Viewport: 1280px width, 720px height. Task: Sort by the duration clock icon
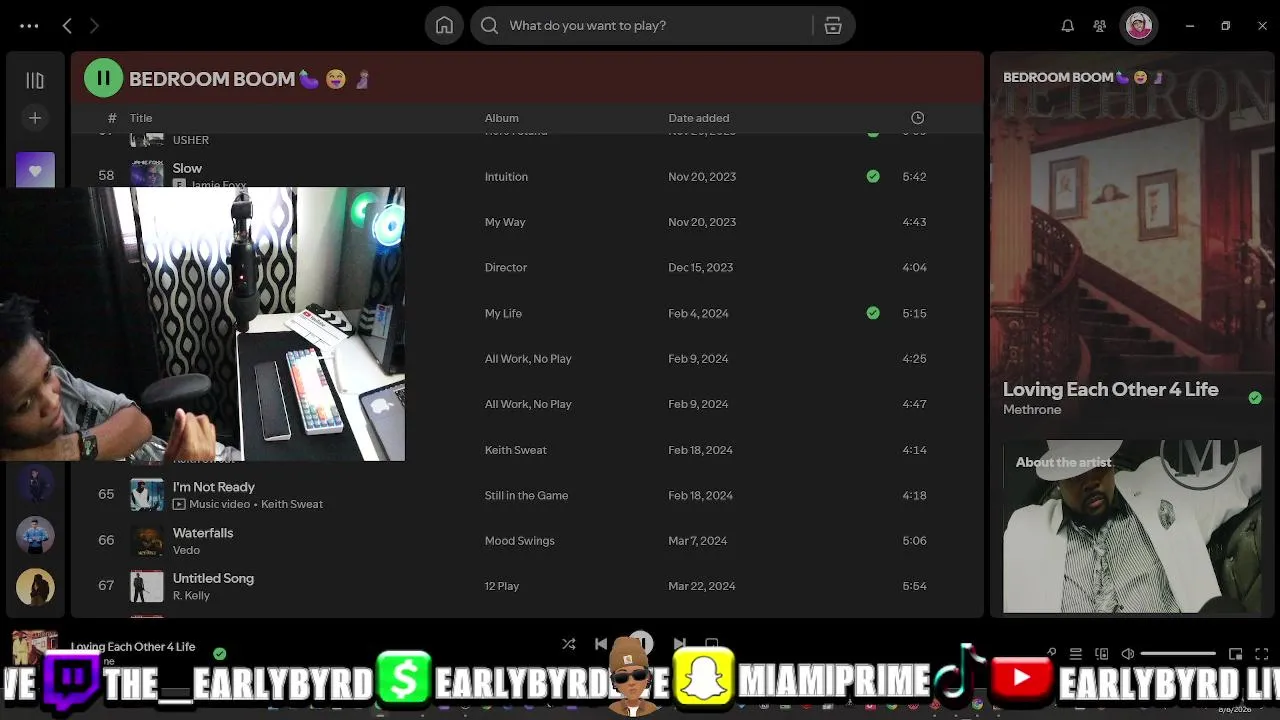[917, 118]
